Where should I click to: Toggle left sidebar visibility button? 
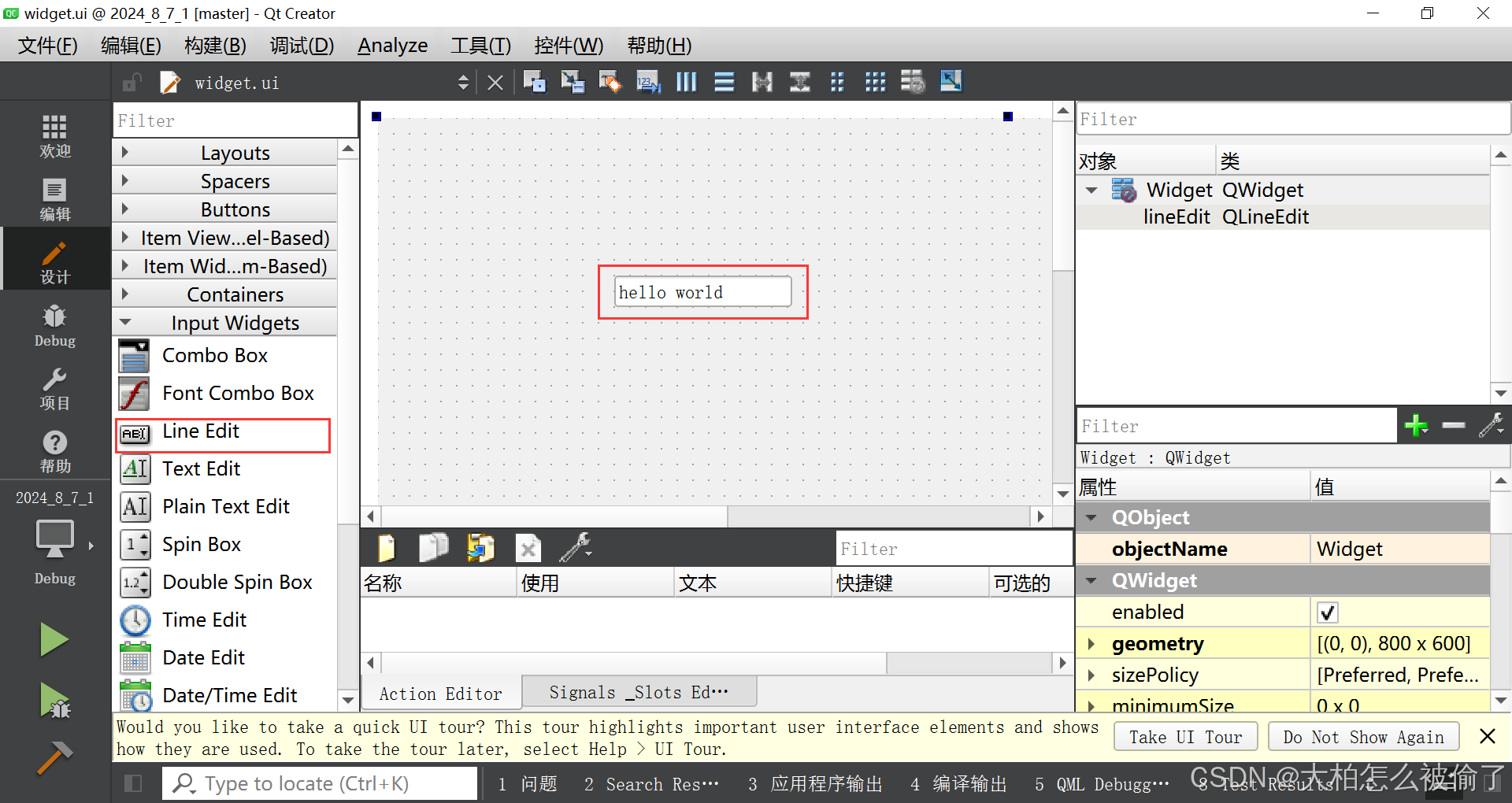[x=133, y=783]
